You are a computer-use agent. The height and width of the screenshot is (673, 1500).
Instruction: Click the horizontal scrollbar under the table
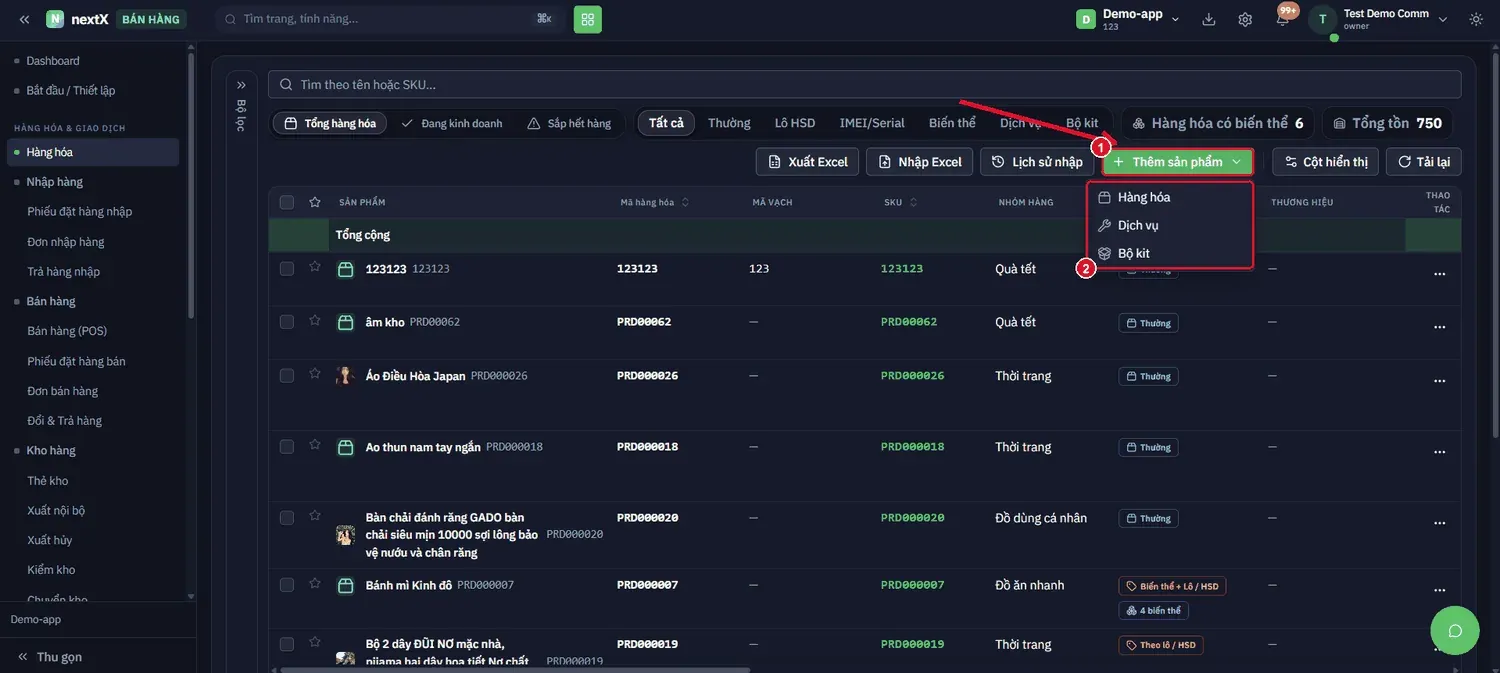pos(515,669)
